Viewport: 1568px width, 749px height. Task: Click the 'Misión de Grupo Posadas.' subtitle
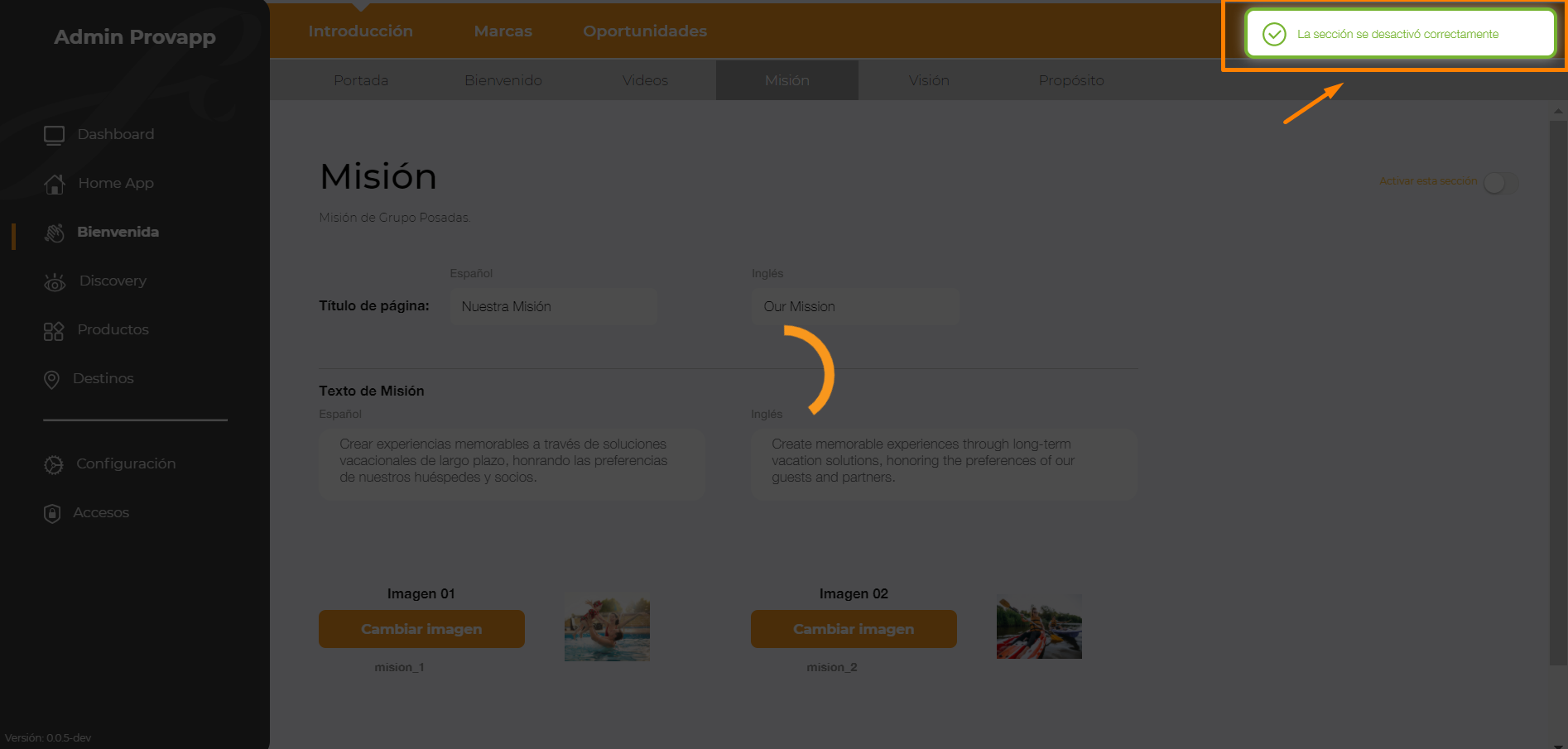click(395, 218)
